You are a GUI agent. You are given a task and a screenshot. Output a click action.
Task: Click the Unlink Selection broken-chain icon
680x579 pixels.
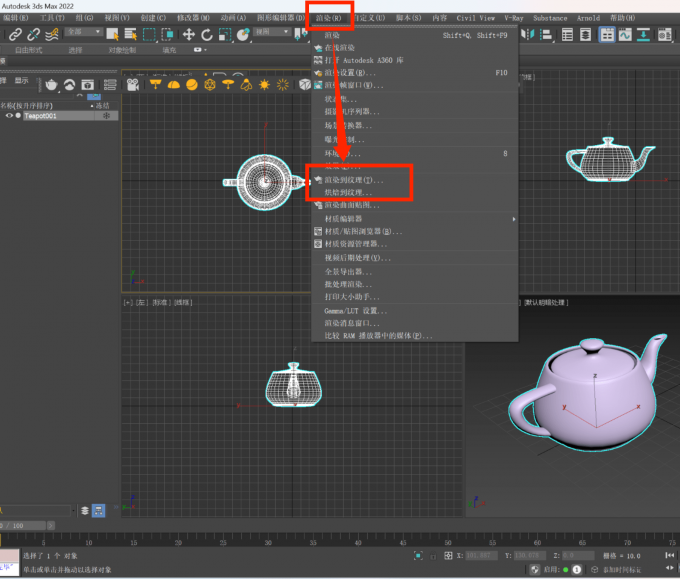(33, 34)
